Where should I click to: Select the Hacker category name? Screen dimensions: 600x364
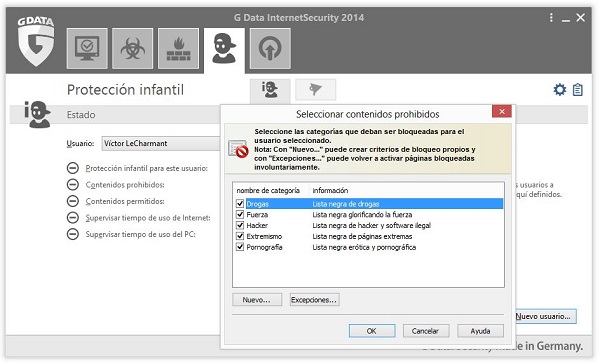click(x=257, y=225)
